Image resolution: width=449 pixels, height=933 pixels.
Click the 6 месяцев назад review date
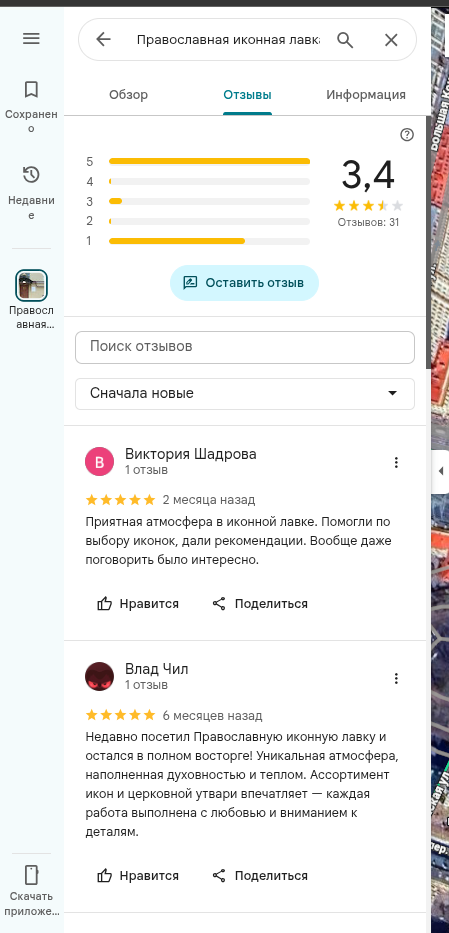point(212,715)
